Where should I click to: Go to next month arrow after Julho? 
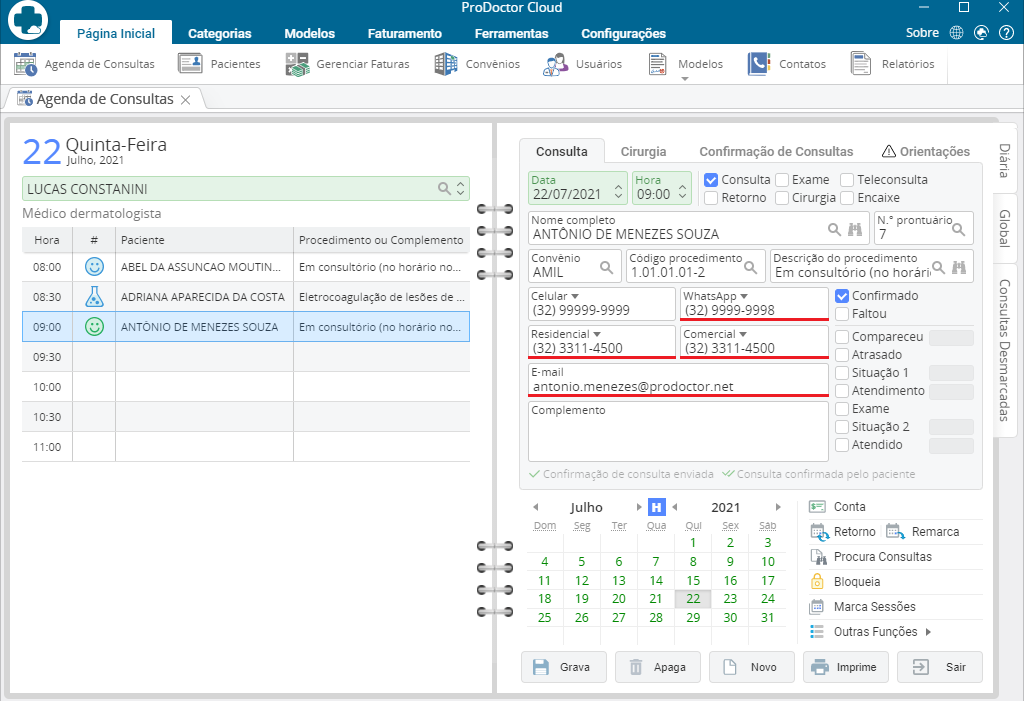click(639, 507)
